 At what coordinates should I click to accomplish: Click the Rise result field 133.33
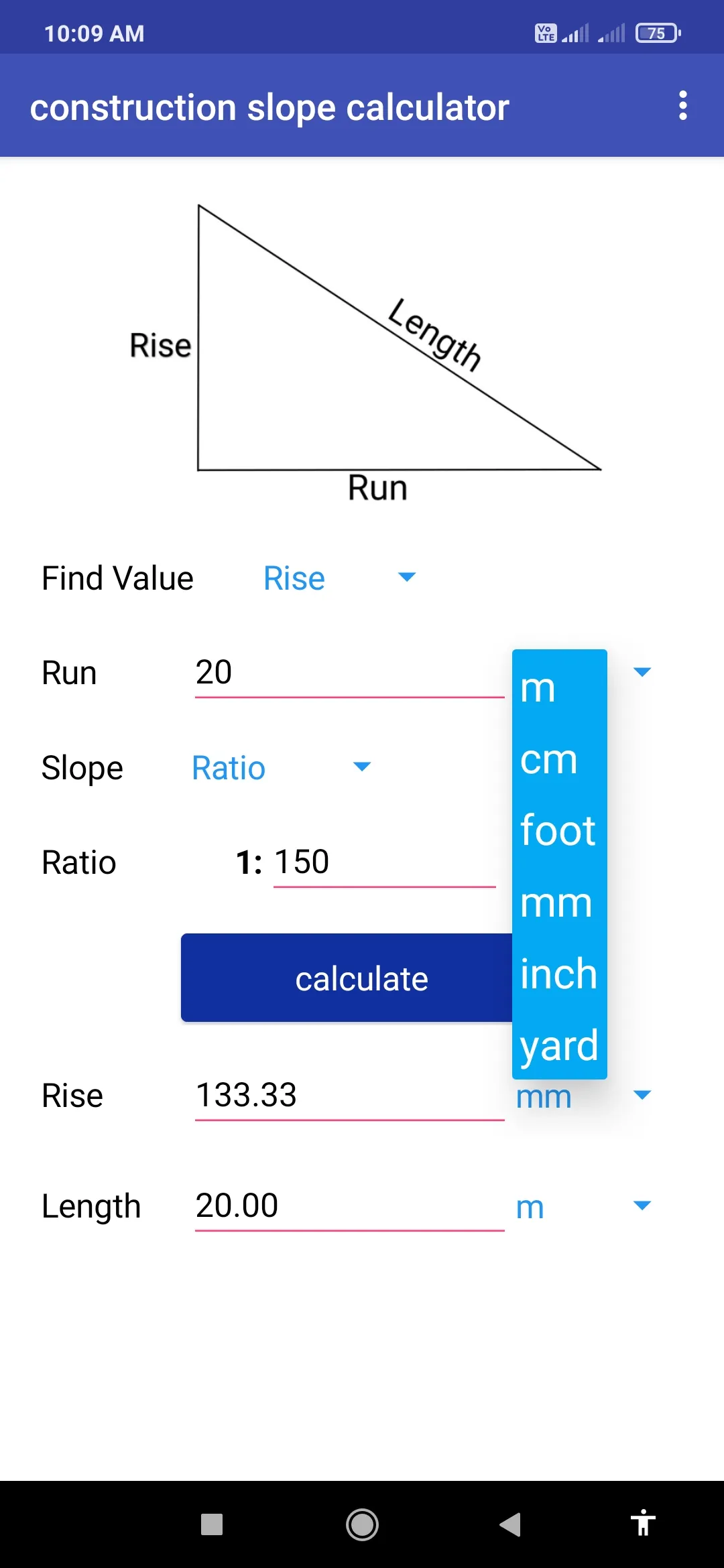coord(349,1096)
